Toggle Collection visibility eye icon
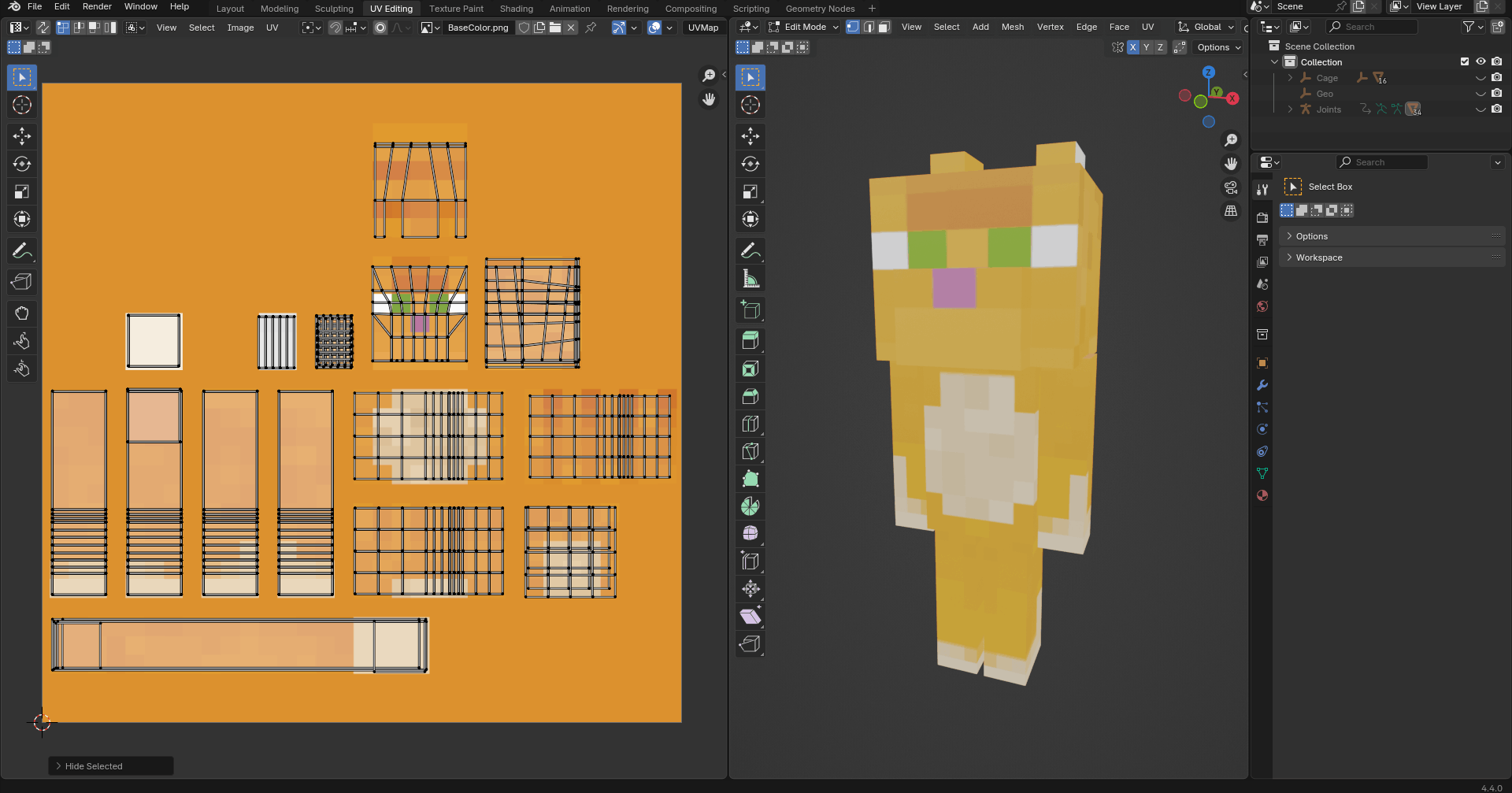The width and height of the screenshot is (1512, 793). [1480, 61]
